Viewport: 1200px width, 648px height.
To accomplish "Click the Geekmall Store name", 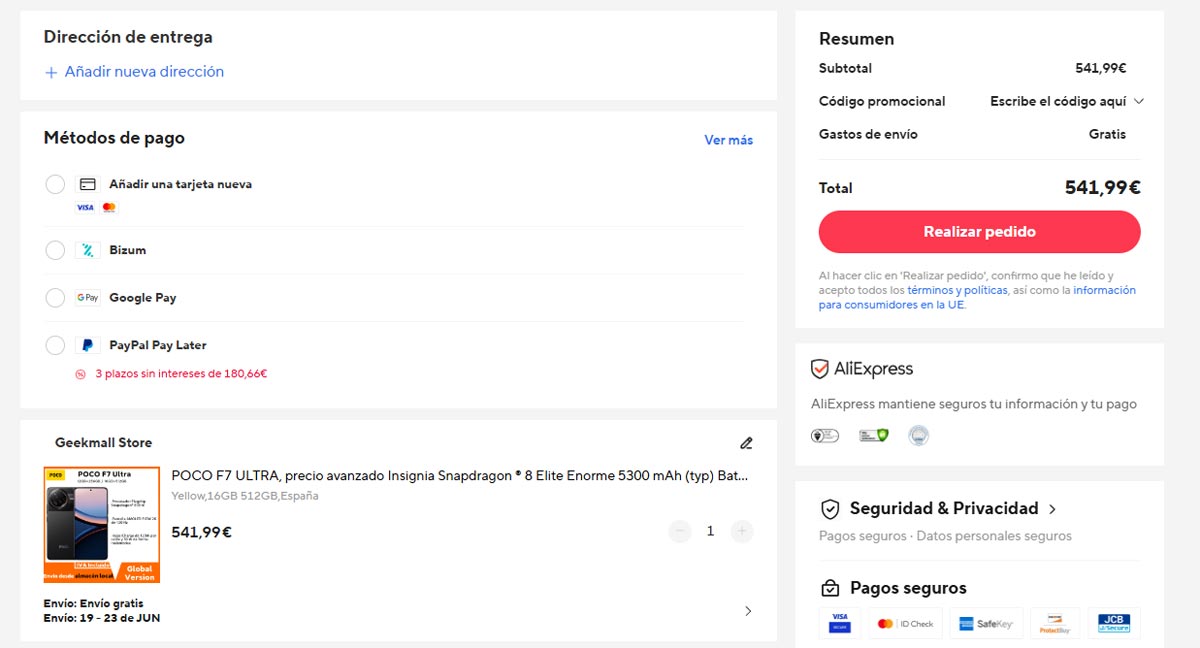I will click(103, 443).
